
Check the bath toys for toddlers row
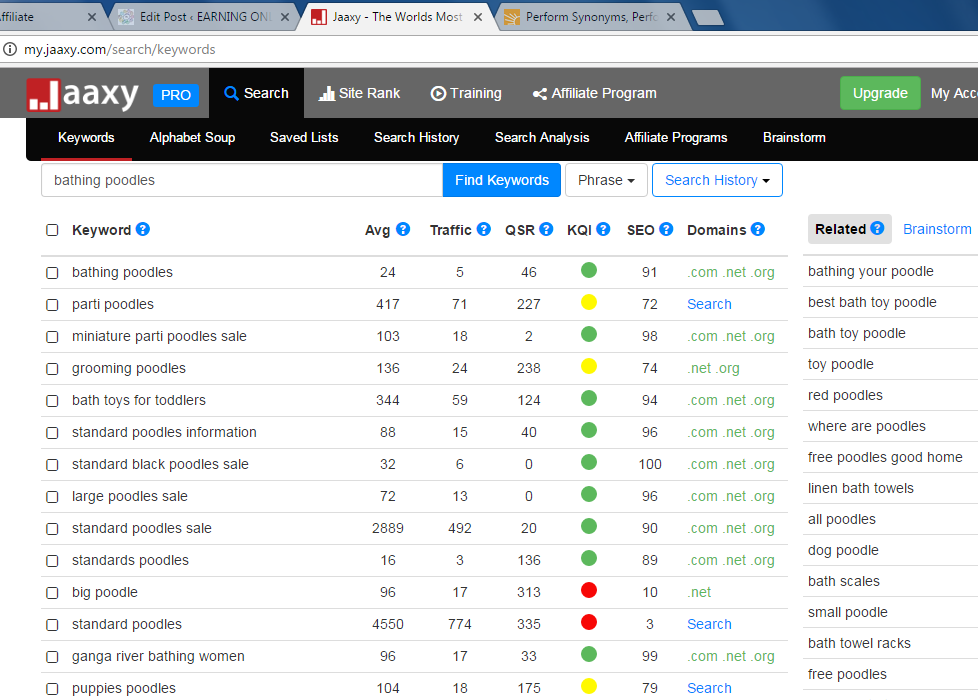click(x=52, y=401)
